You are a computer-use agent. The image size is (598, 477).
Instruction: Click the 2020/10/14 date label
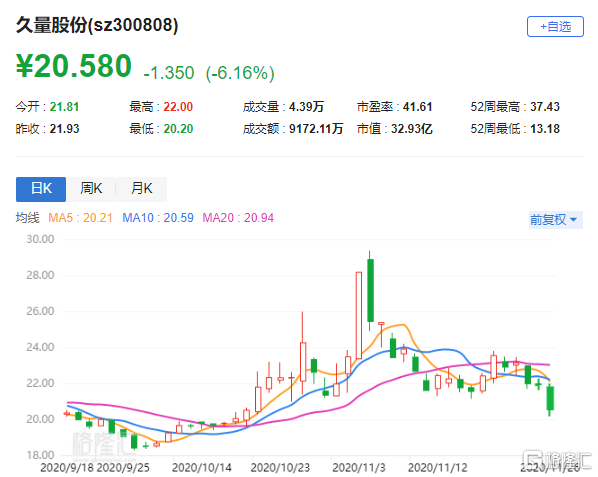[x=202, y=468]
